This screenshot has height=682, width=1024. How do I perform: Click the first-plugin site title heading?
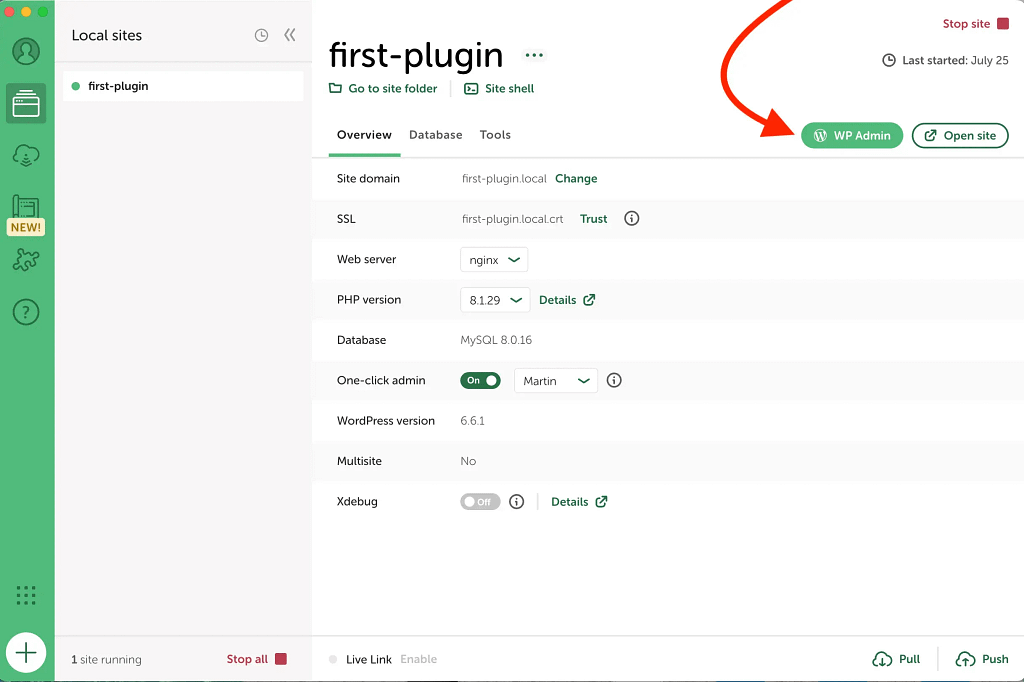coord(416,55)
